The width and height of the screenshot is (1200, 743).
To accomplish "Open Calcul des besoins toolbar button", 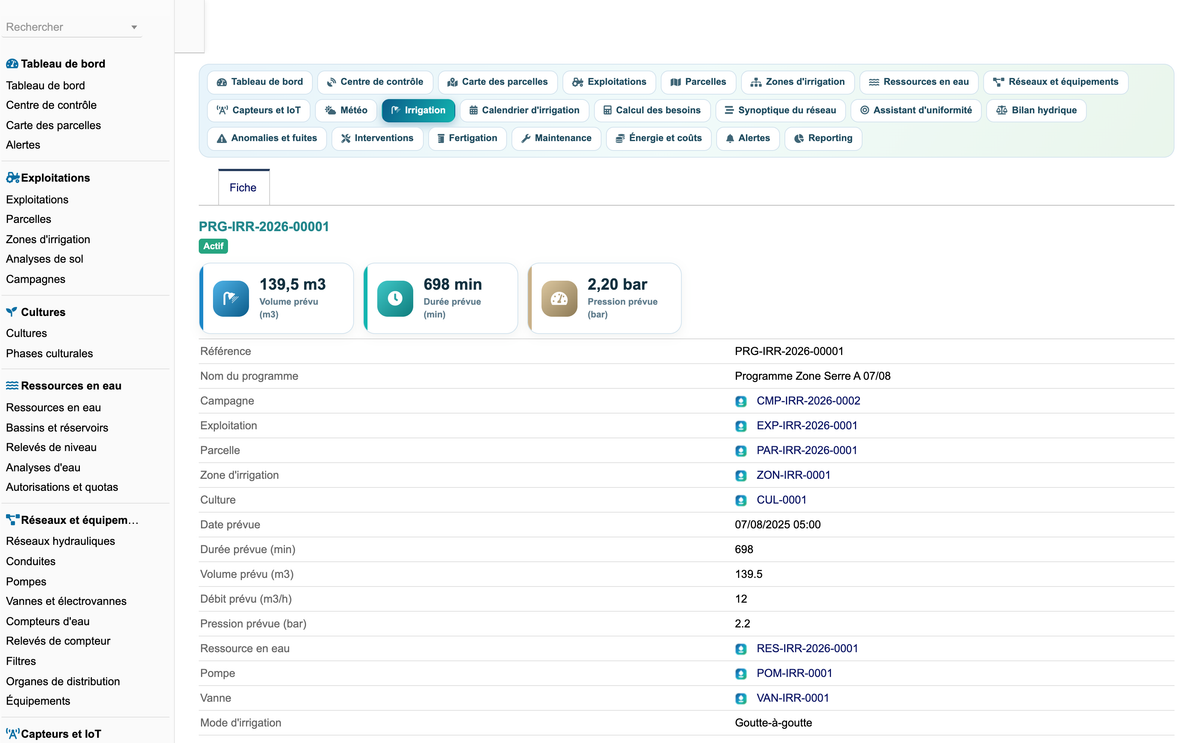I will coord(652,110).
